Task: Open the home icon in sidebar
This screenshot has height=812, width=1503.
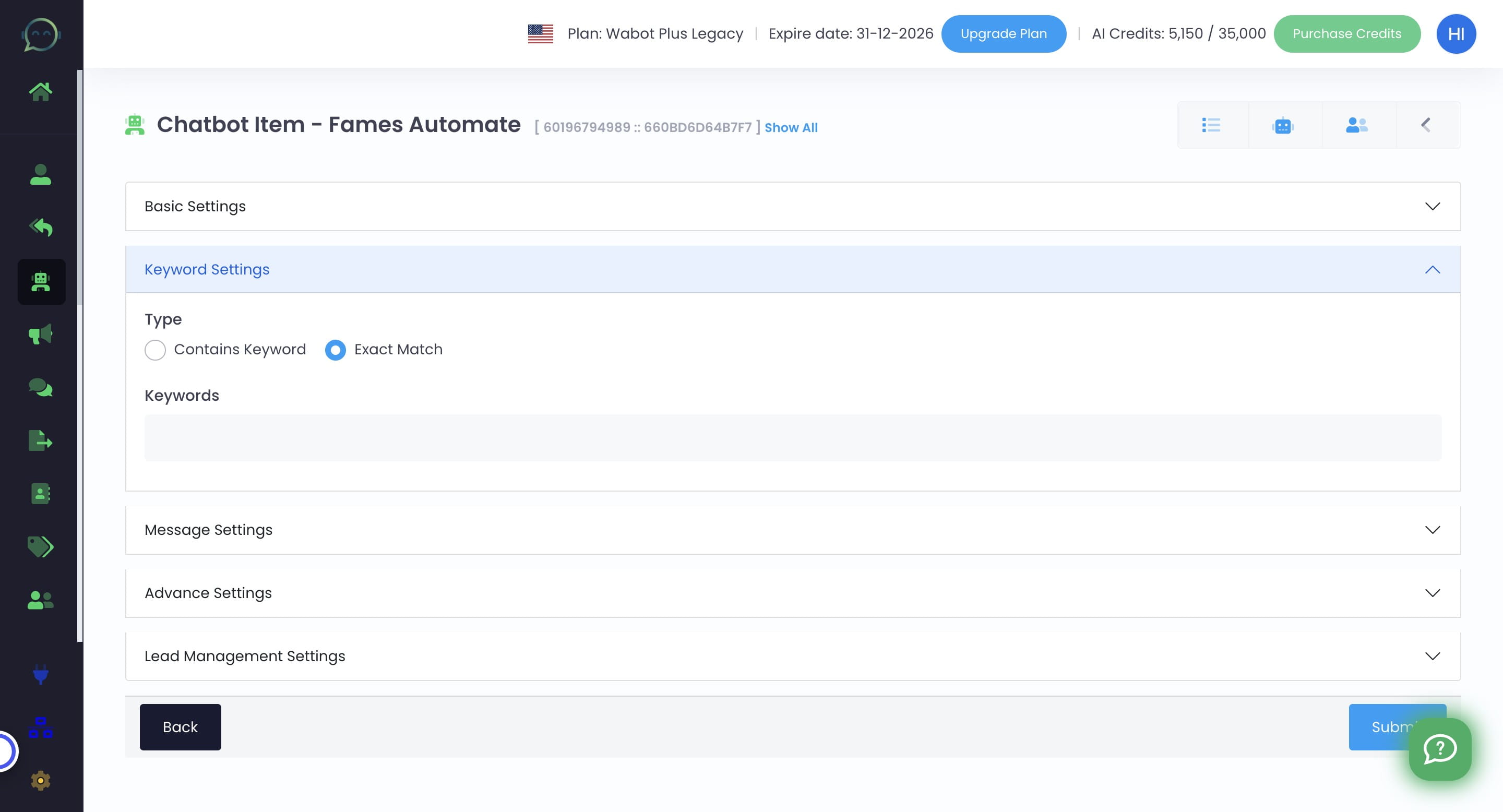Action: (x=40, y=91)
